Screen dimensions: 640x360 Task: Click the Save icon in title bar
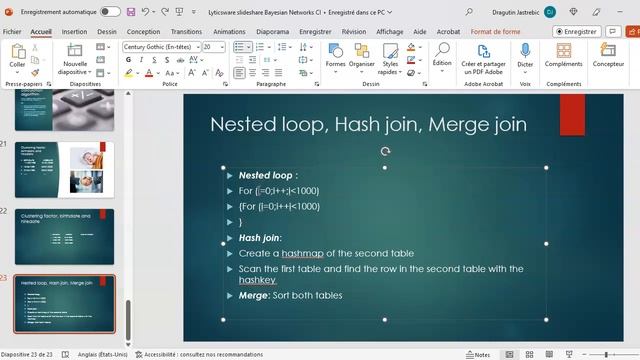coord(131,12)
